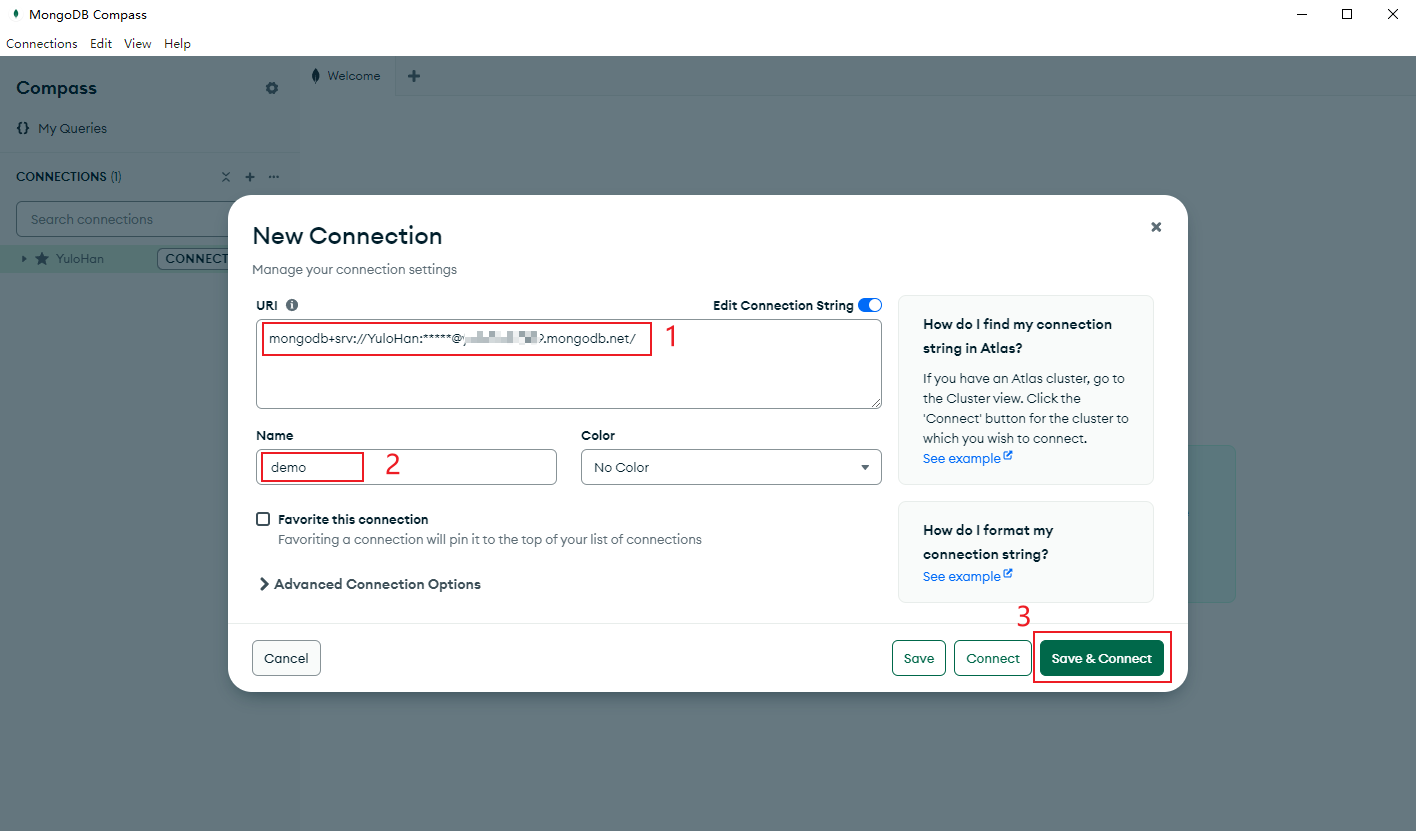Open connections more options ellipsis
Image resolution: width=1416 pixels, height=831 pixels.
pos(274,177)
